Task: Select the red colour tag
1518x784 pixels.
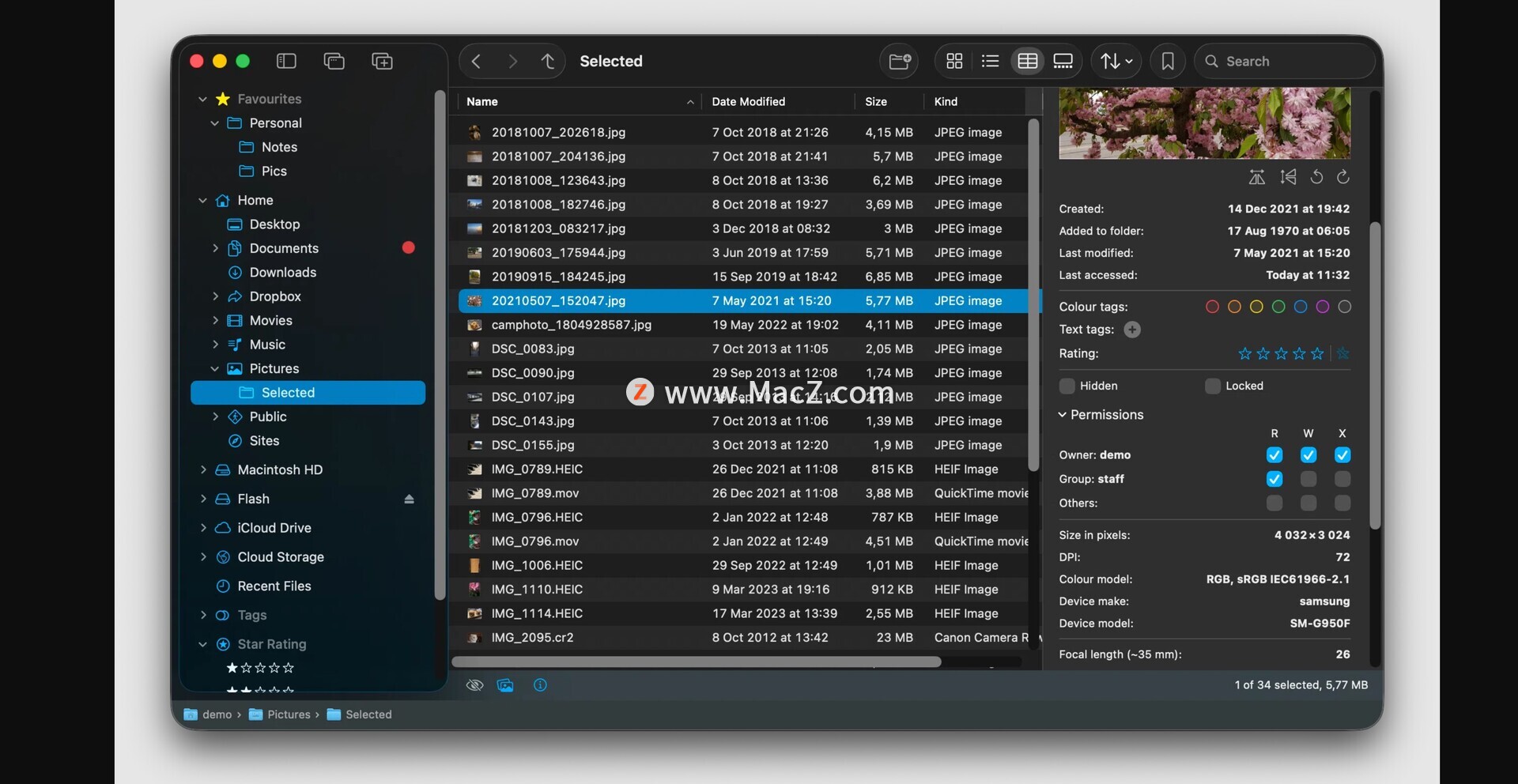Action: coord(1212,307)
